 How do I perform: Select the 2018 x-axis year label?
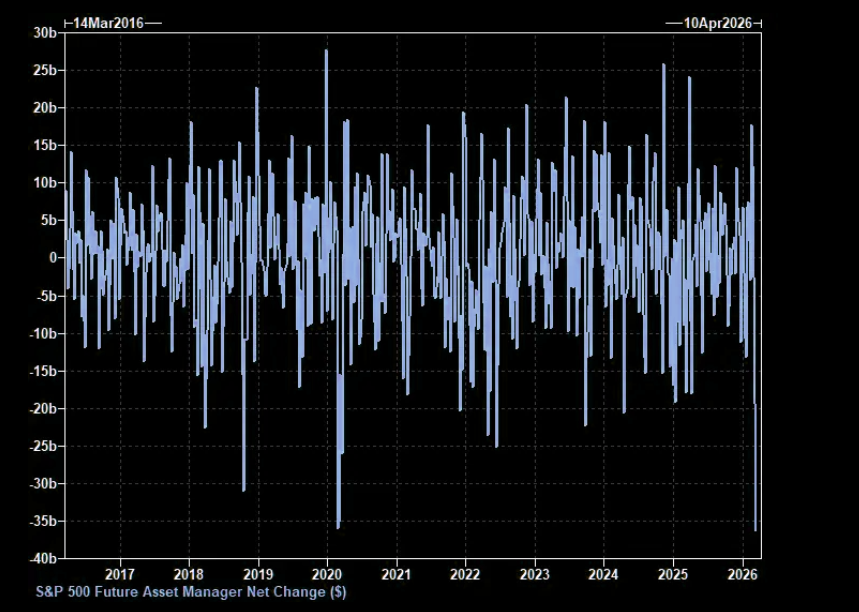[189, 574]
